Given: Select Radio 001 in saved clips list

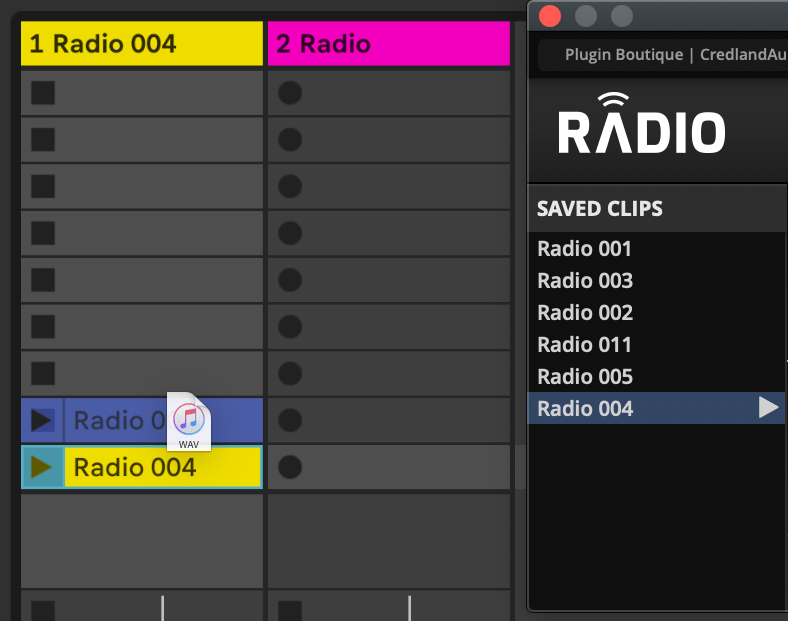Looking at the screenshot, I should 585,249.
